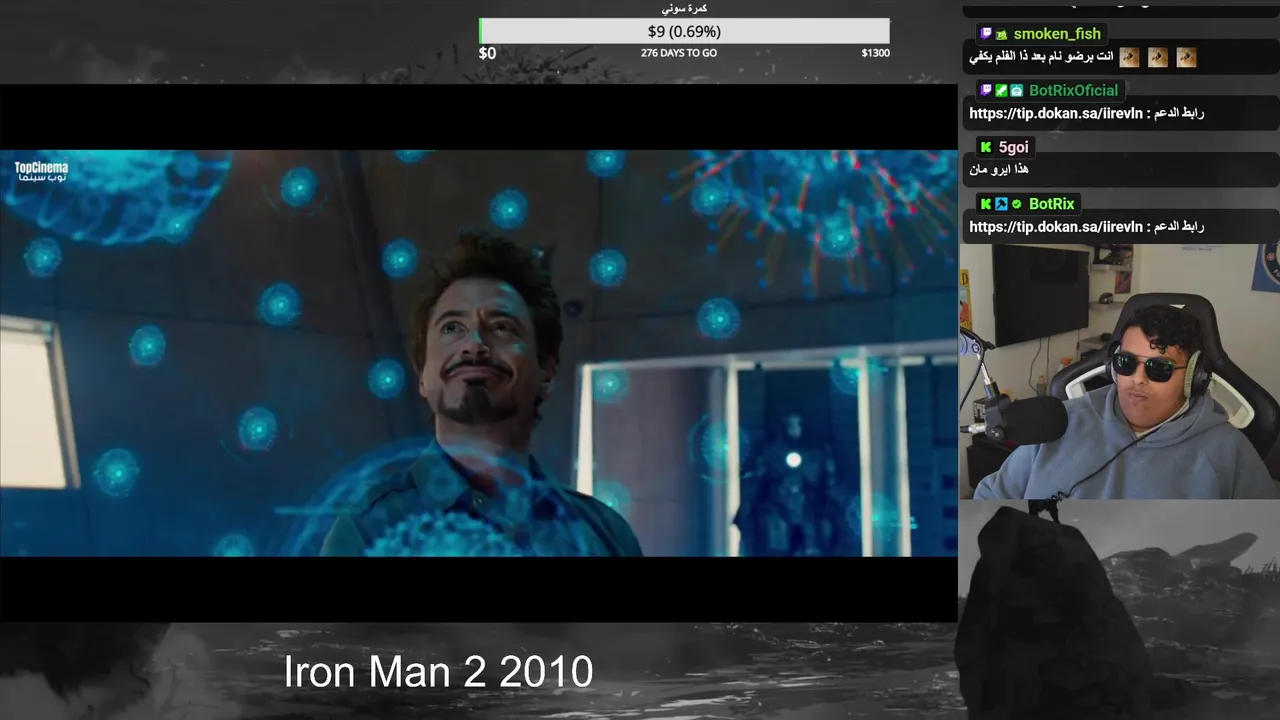The width and height of the screenshot is (1280, 720).
Task: Click the 276 DAYS TO GO label
Action: click(x=679, y=53)
